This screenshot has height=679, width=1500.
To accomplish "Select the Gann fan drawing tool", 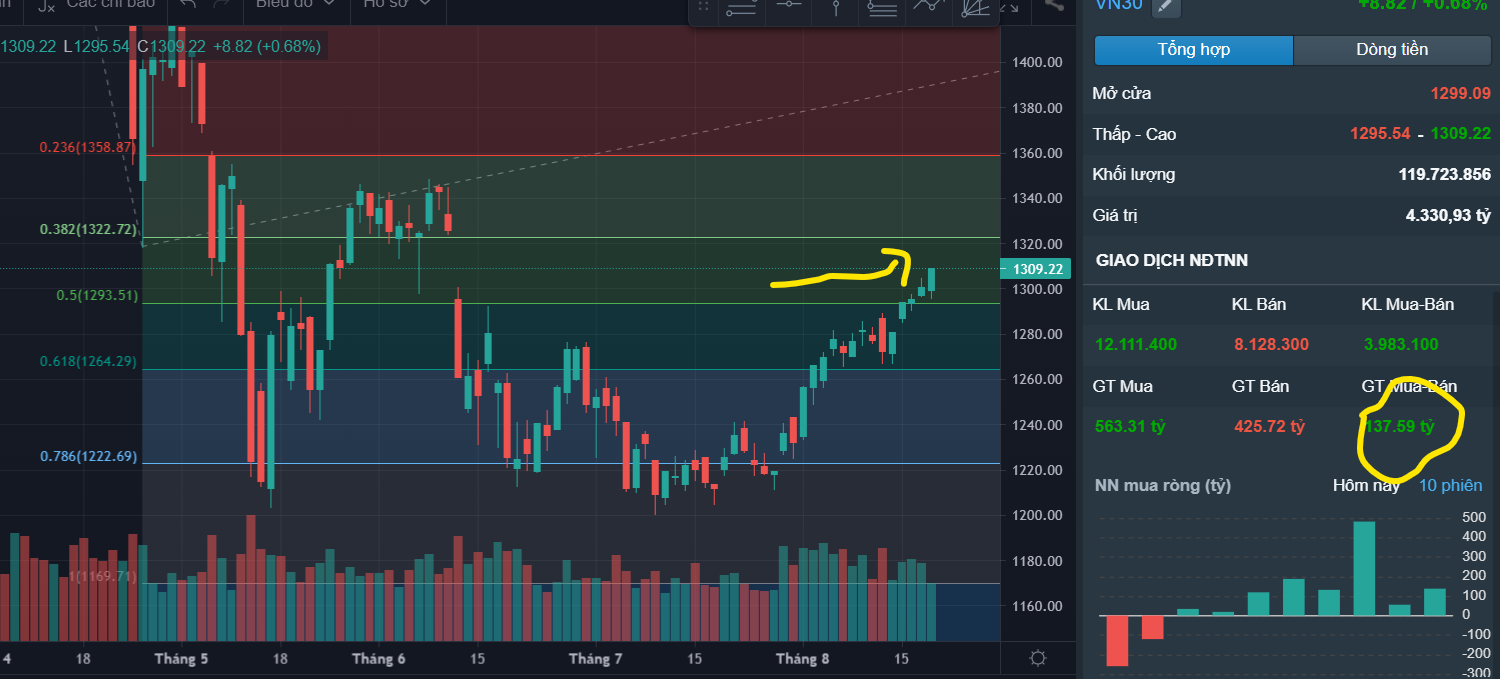I will tap(975, 8).
